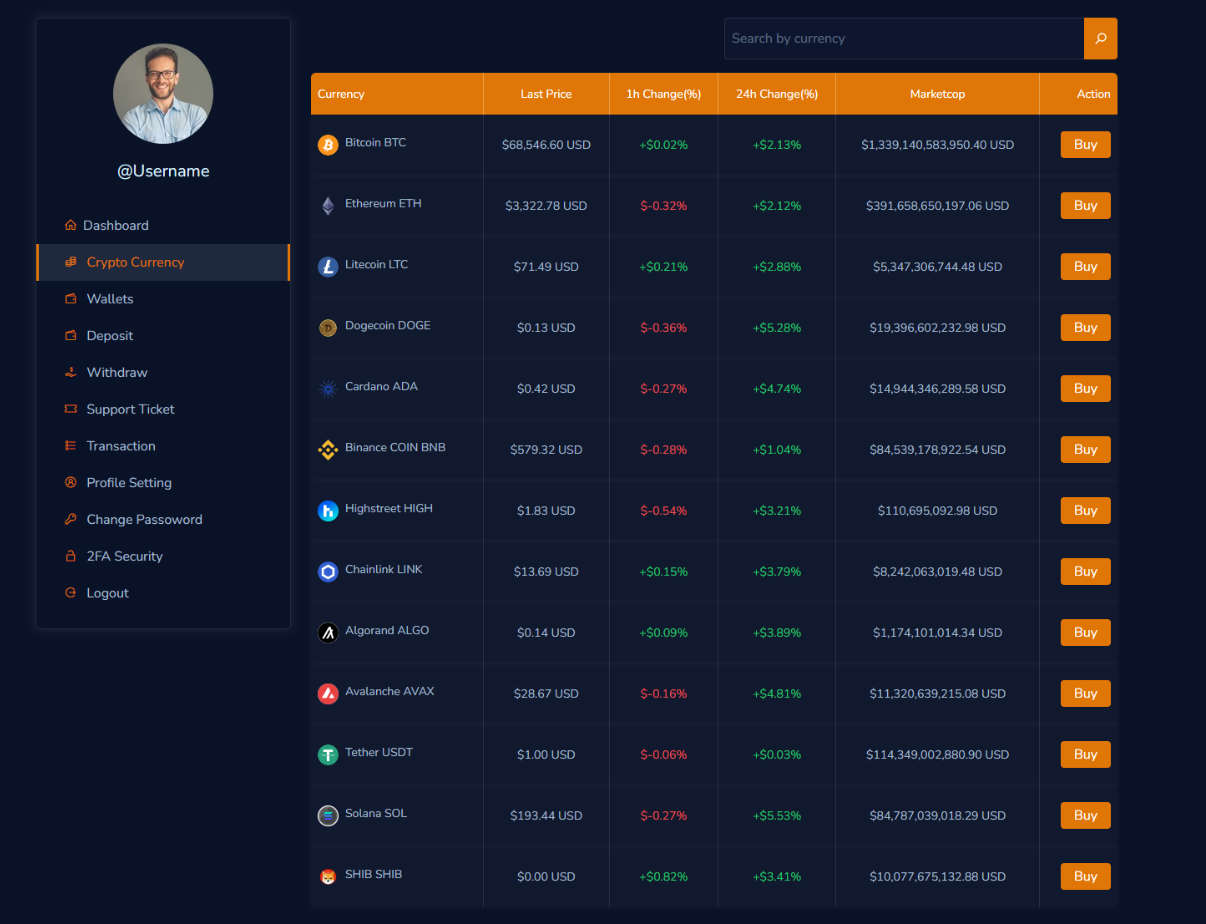The width and height of the screenshot is (1206, 924).
Task: Focus the Search by currency field
Action: (x=904, y=38)
